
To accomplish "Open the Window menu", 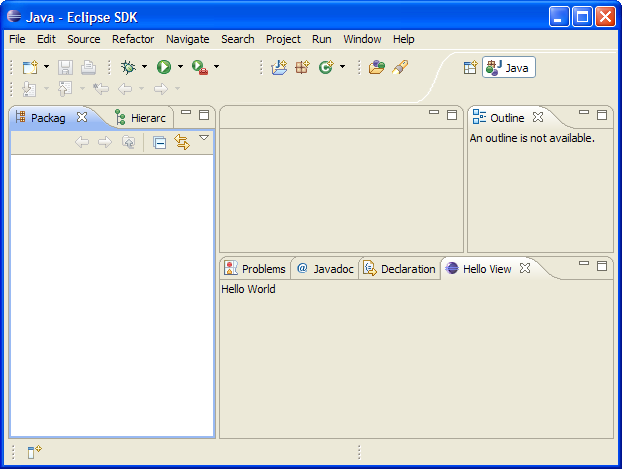I will (x=362, y=39).
